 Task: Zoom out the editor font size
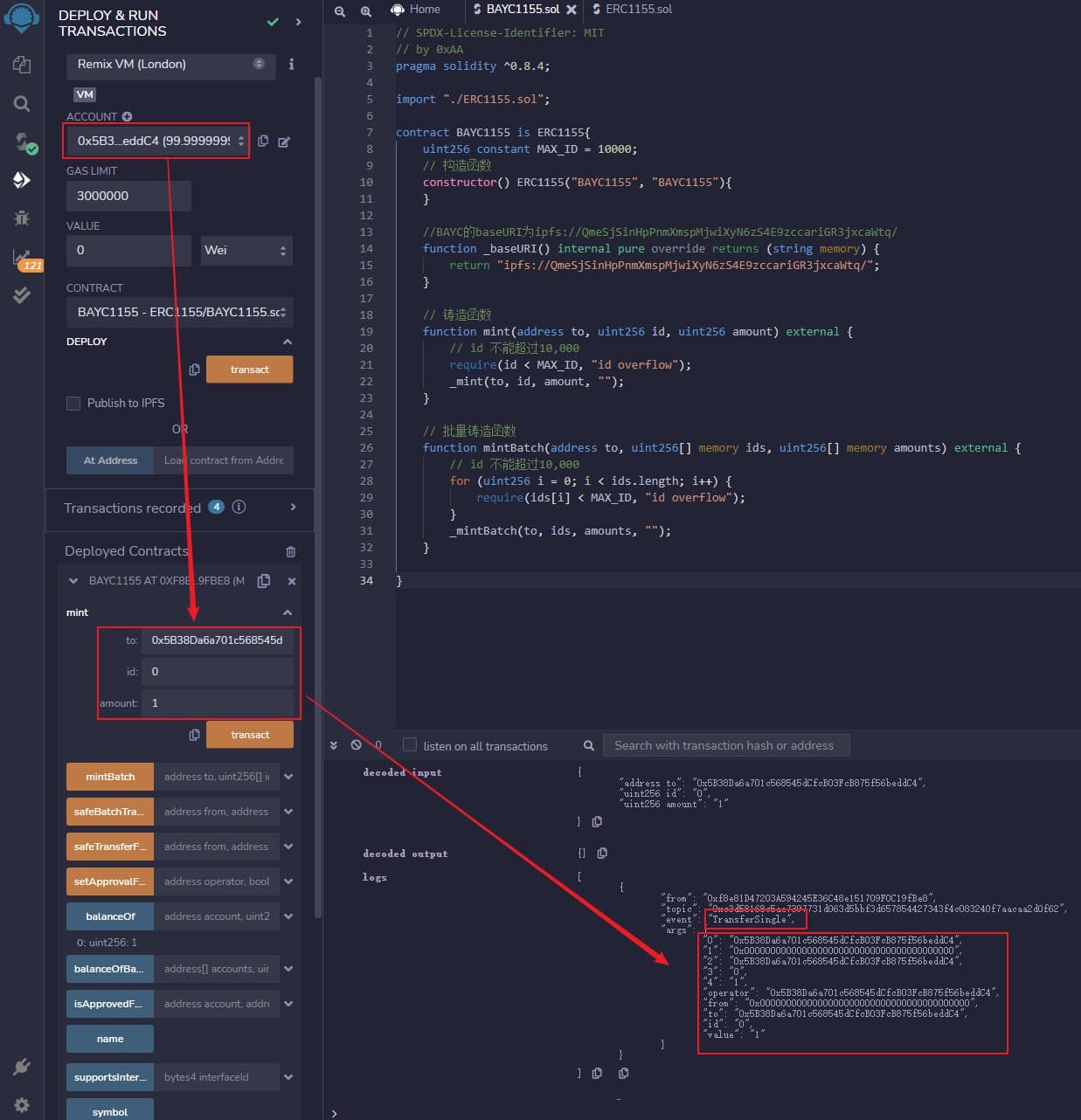click(x=340, y=10)
